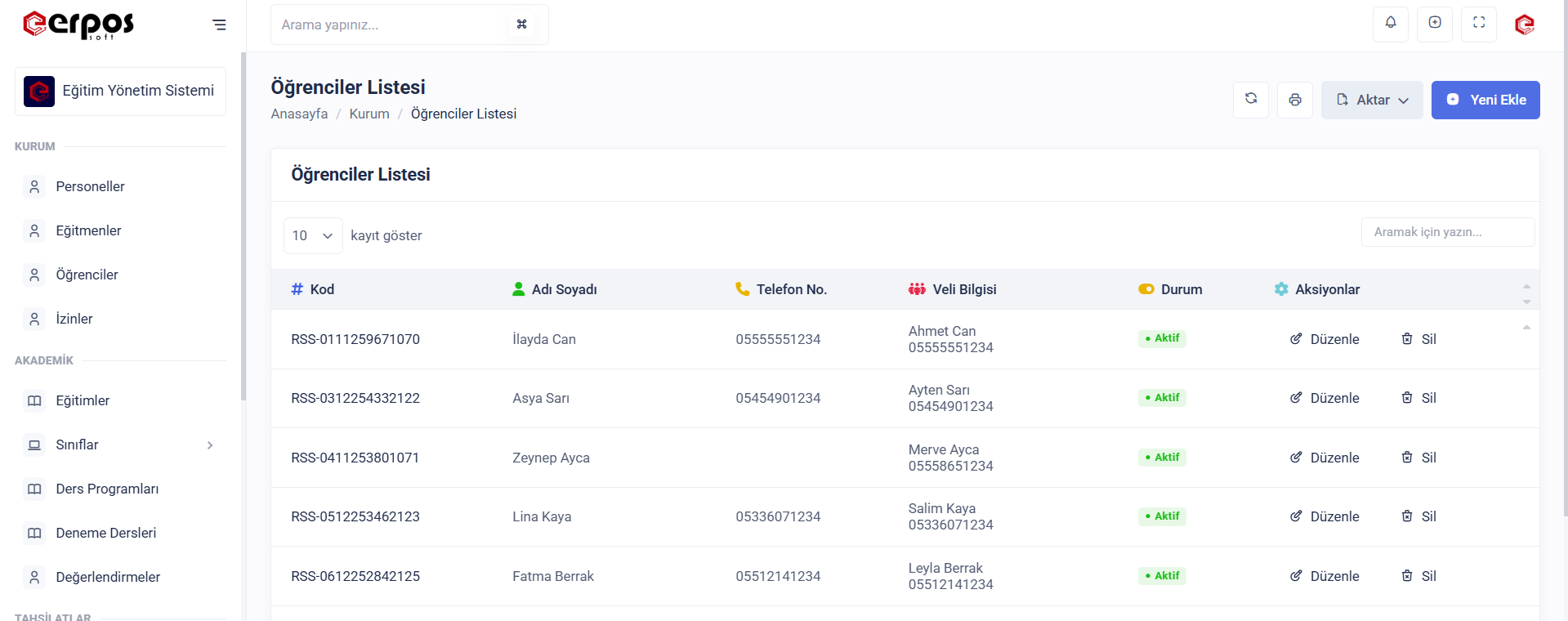Expand the Sınıflar submenu
Screen dimensions: 1568x621
click(x=210, y=445)
